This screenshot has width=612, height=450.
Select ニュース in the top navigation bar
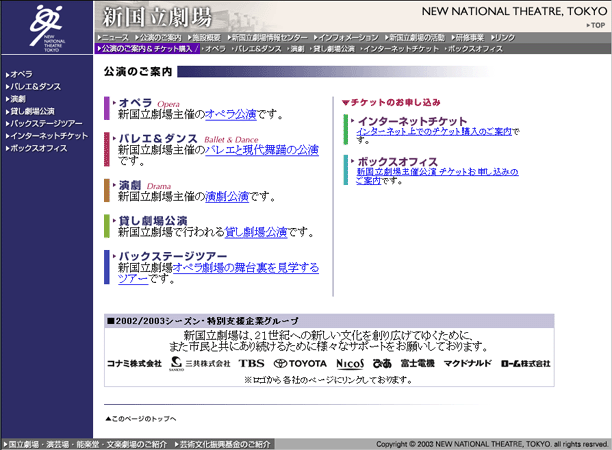[x=113, y=37]
